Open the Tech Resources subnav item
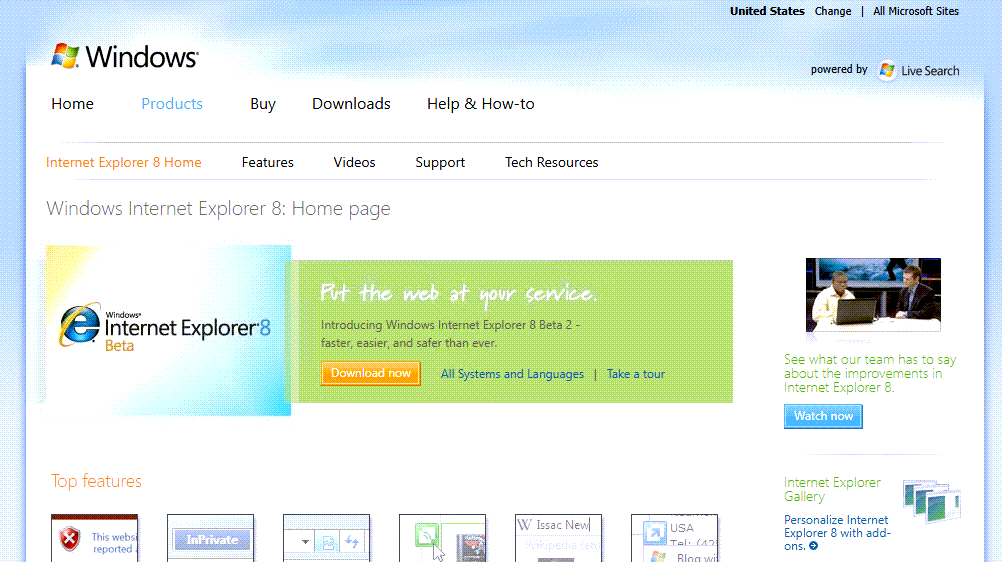The width and height of the screenshot is (1002, 562). click(551, 162)
